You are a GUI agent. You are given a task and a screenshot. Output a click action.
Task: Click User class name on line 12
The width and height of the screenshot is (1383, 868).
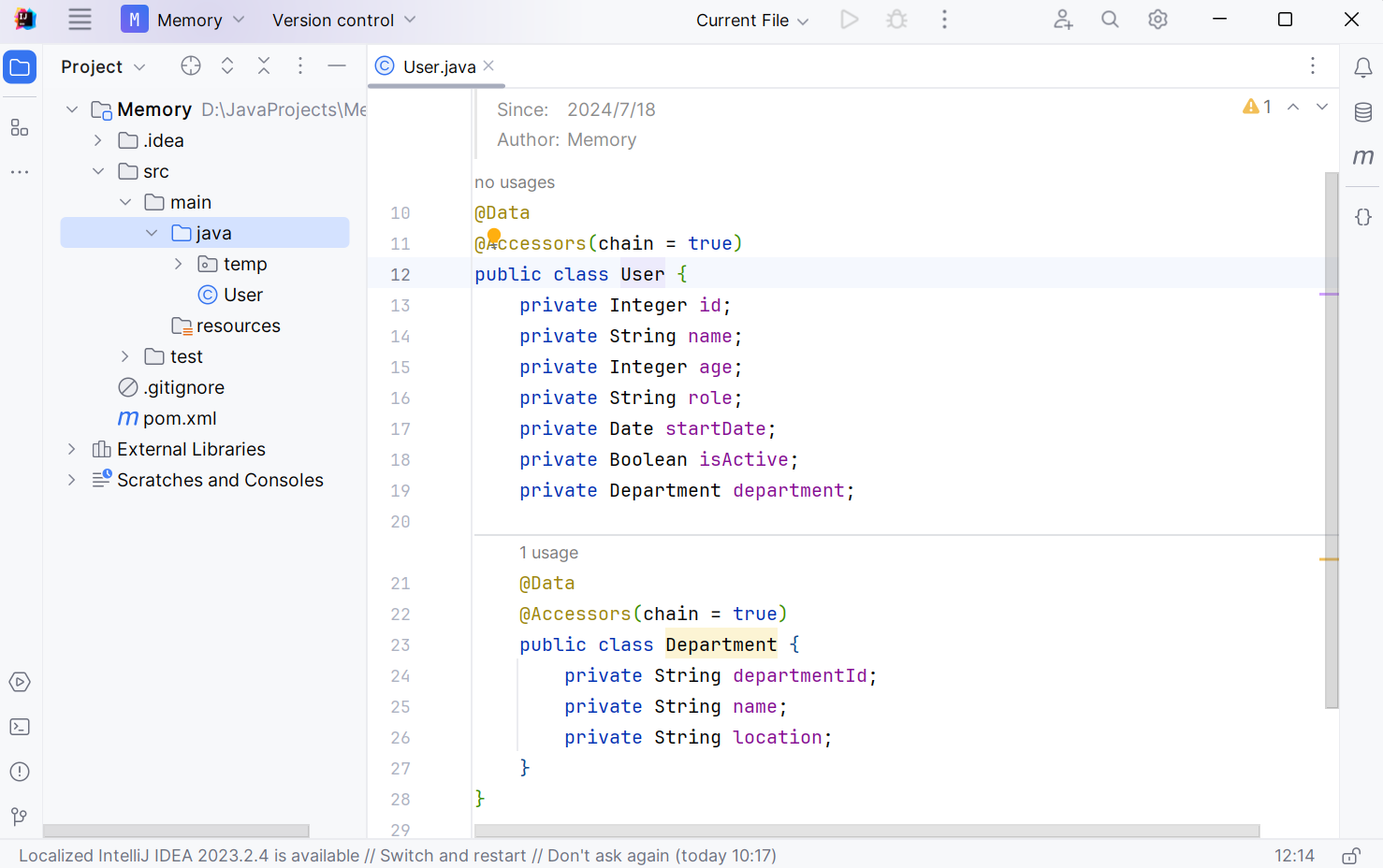[643, 274]
